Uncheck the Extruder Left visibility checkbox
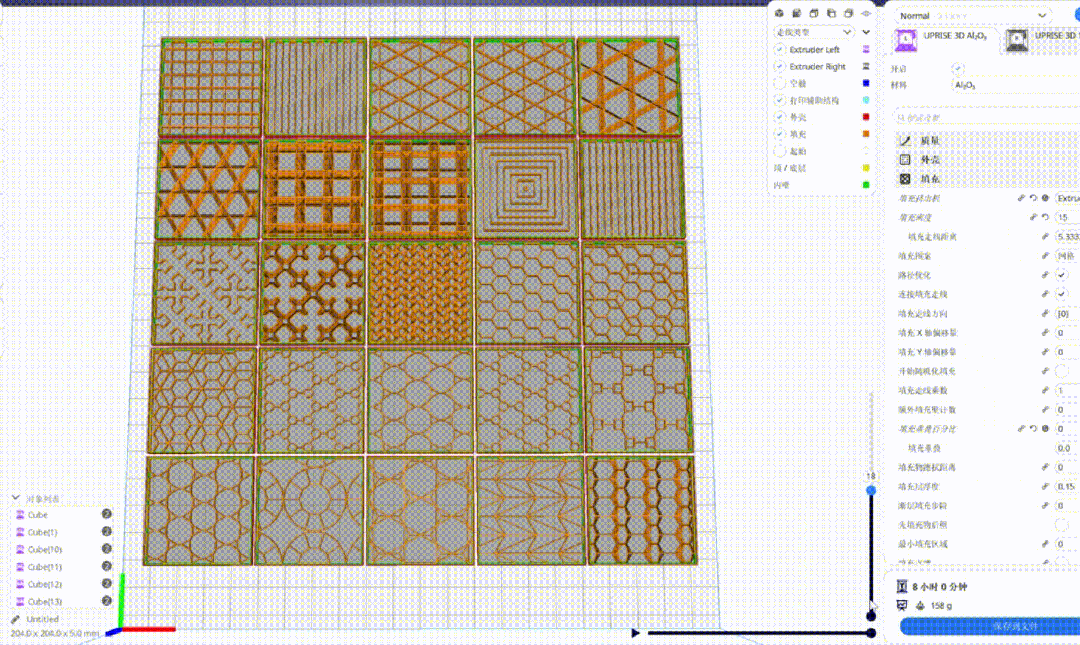Image resolution: width=1080 pixels, height=645 pixels. pos(779,49)
